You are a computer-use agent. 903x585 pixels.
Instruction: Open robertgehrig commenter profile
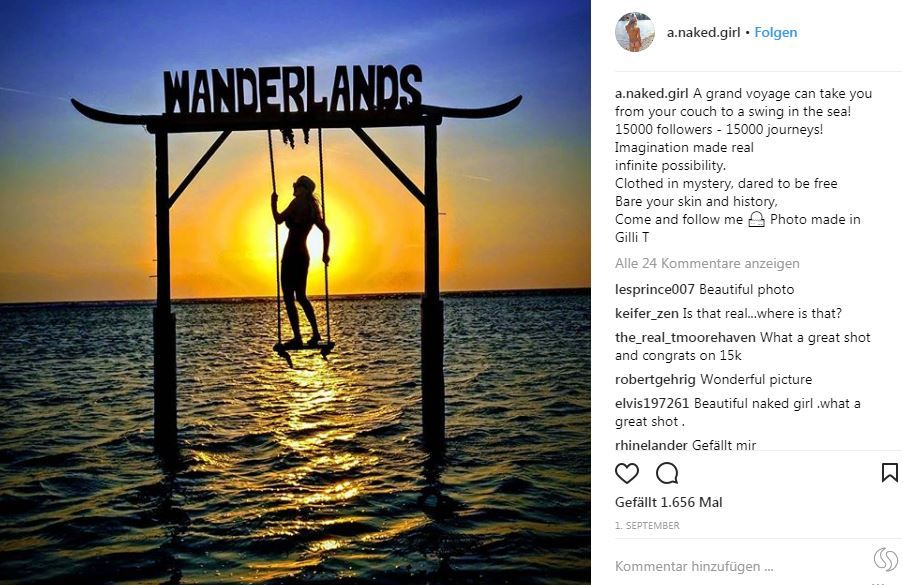[x=655, y=379]
